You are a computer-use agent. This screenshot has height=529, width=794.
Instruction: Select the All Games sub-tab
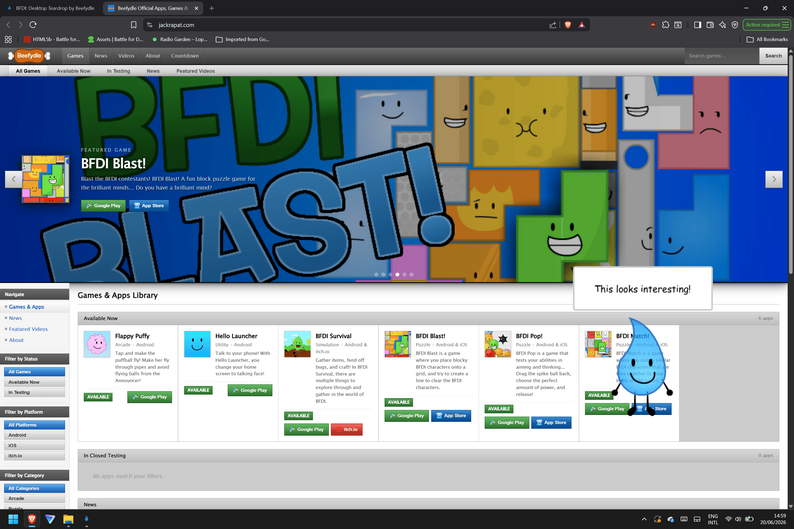click(28, 71)
